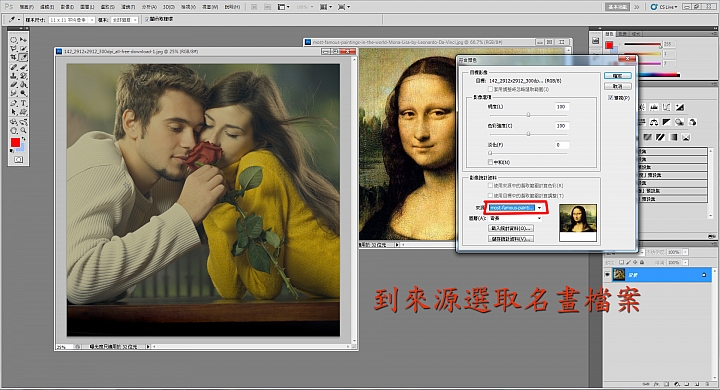The height and width of the screenshot is (390, 720).
Task: Select the Eraser tool
Action: [x=13, y=85]
